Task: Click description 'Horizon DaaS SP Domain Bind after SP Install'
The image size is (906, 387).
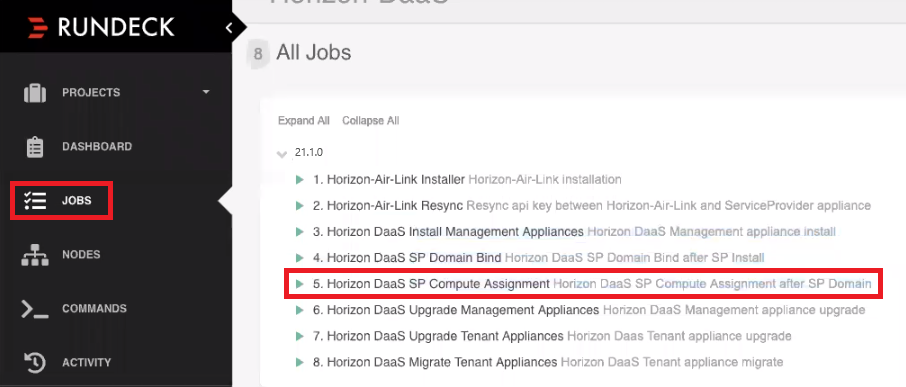Action: pos(634,258)
